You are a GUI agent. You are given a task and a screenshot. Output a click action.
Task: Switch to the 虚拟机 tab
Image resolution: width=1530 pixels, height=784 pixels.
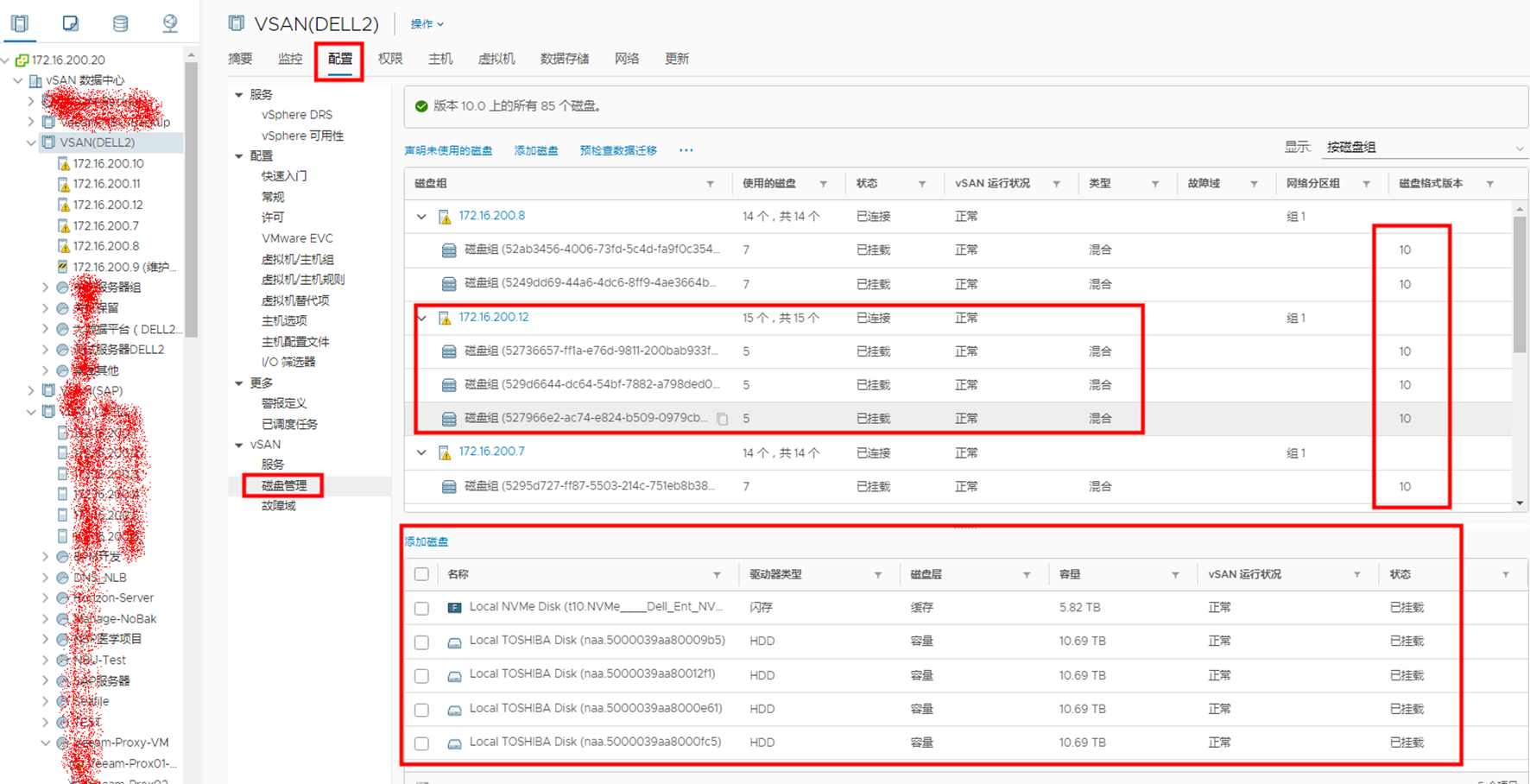pyautogui.click(x=496, y=59)
